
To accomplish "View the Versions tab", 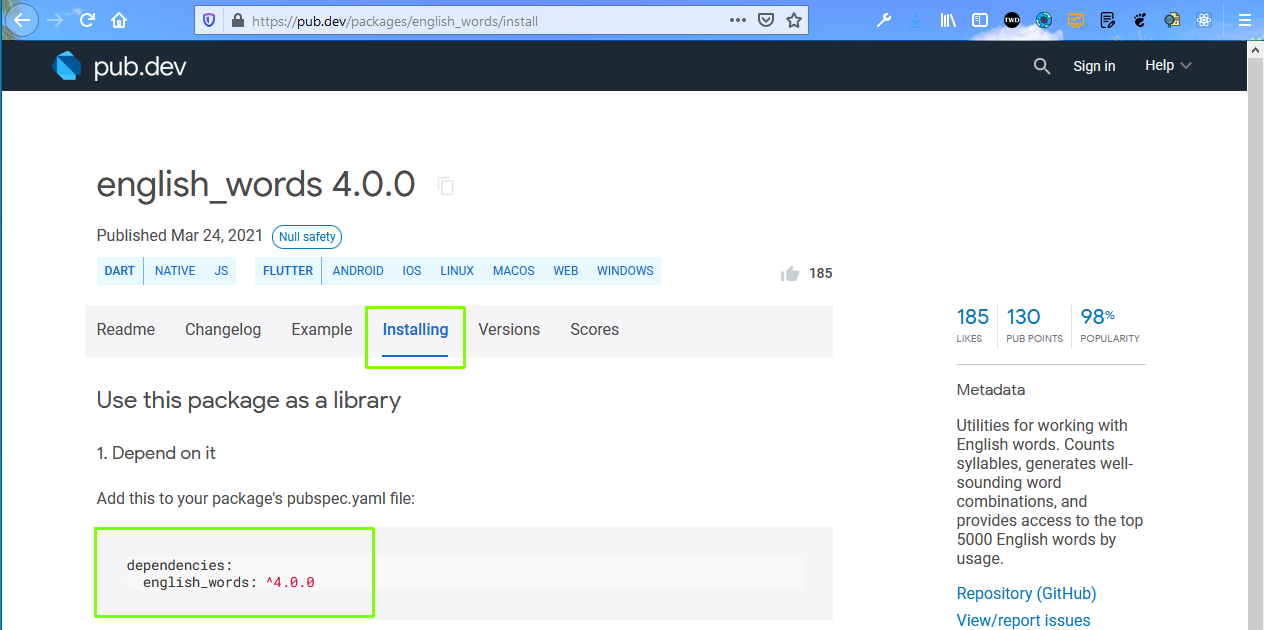I will coord(509,330).
